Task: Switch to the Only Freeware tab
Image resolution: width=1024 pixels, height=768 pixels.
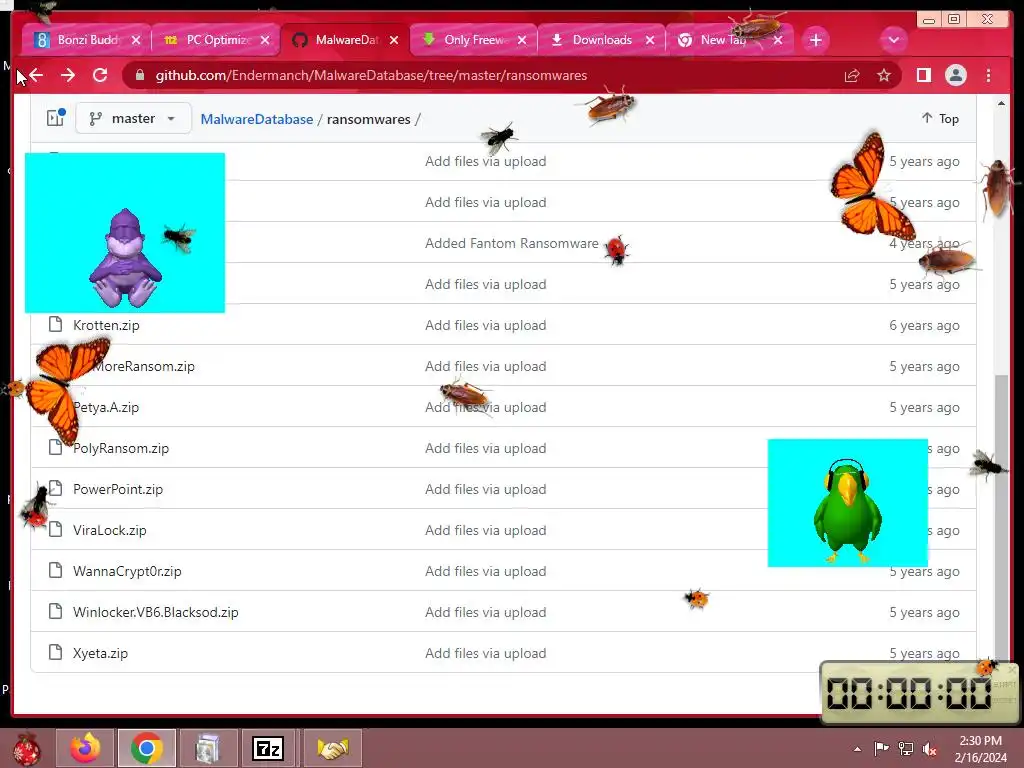Action: point(473,40)
